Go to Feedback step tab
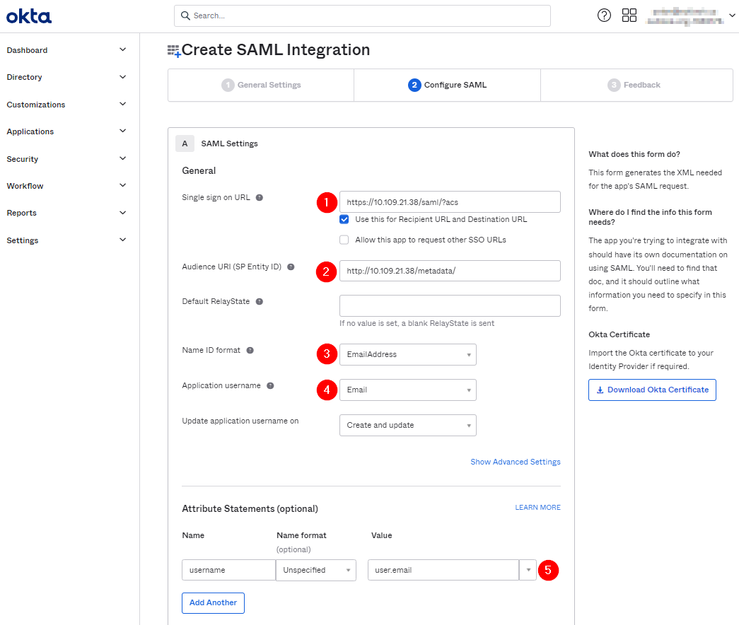This screenshot has width=739, height=625. coord(636,85)
